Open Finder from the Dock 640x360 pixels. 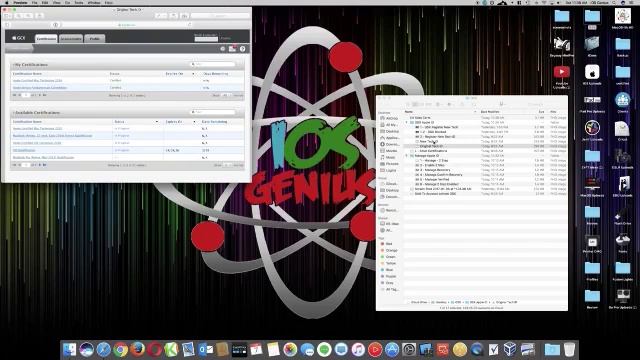(69, 350)
